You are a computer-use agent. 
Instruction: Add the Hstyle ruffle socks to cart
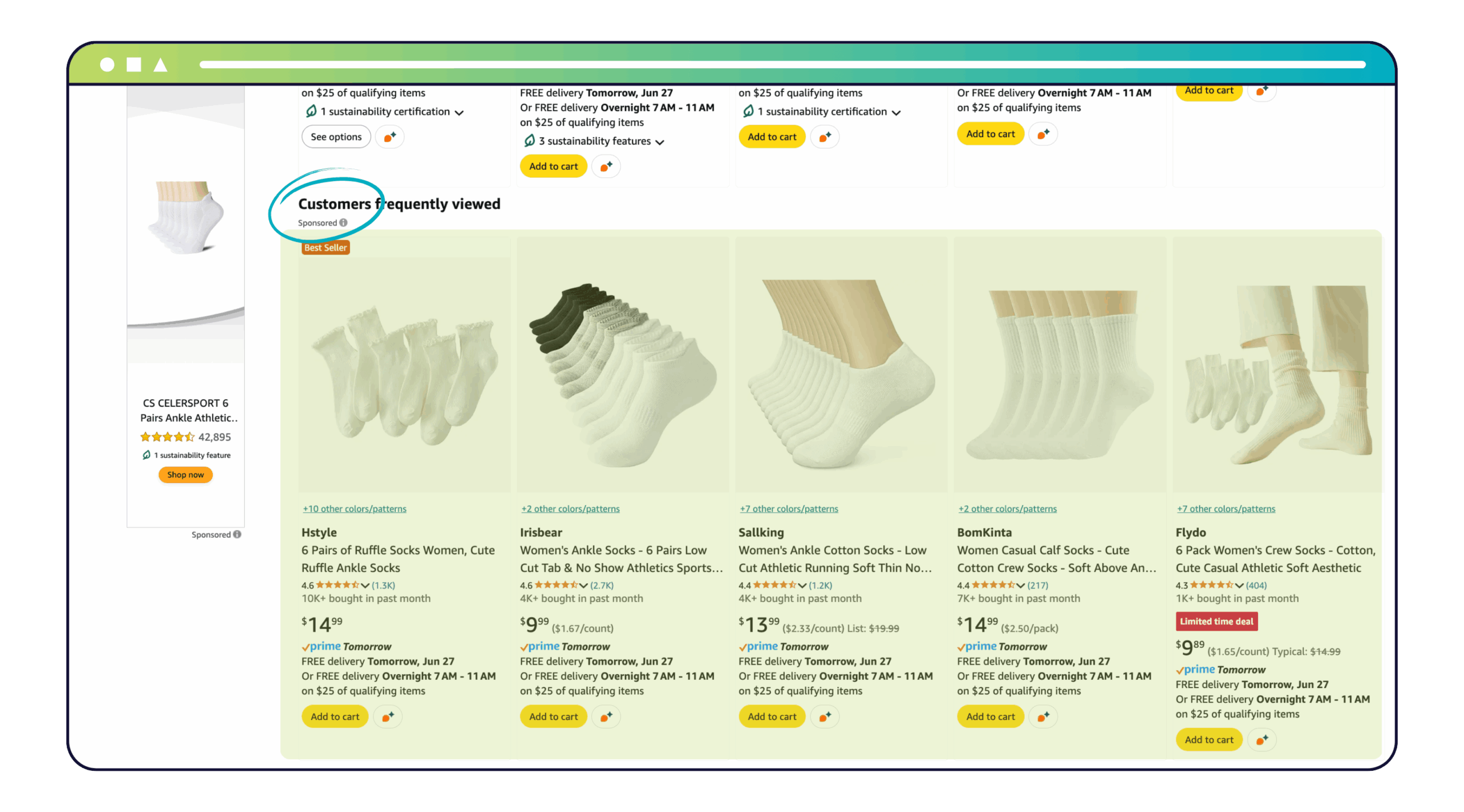pos(335,717)
